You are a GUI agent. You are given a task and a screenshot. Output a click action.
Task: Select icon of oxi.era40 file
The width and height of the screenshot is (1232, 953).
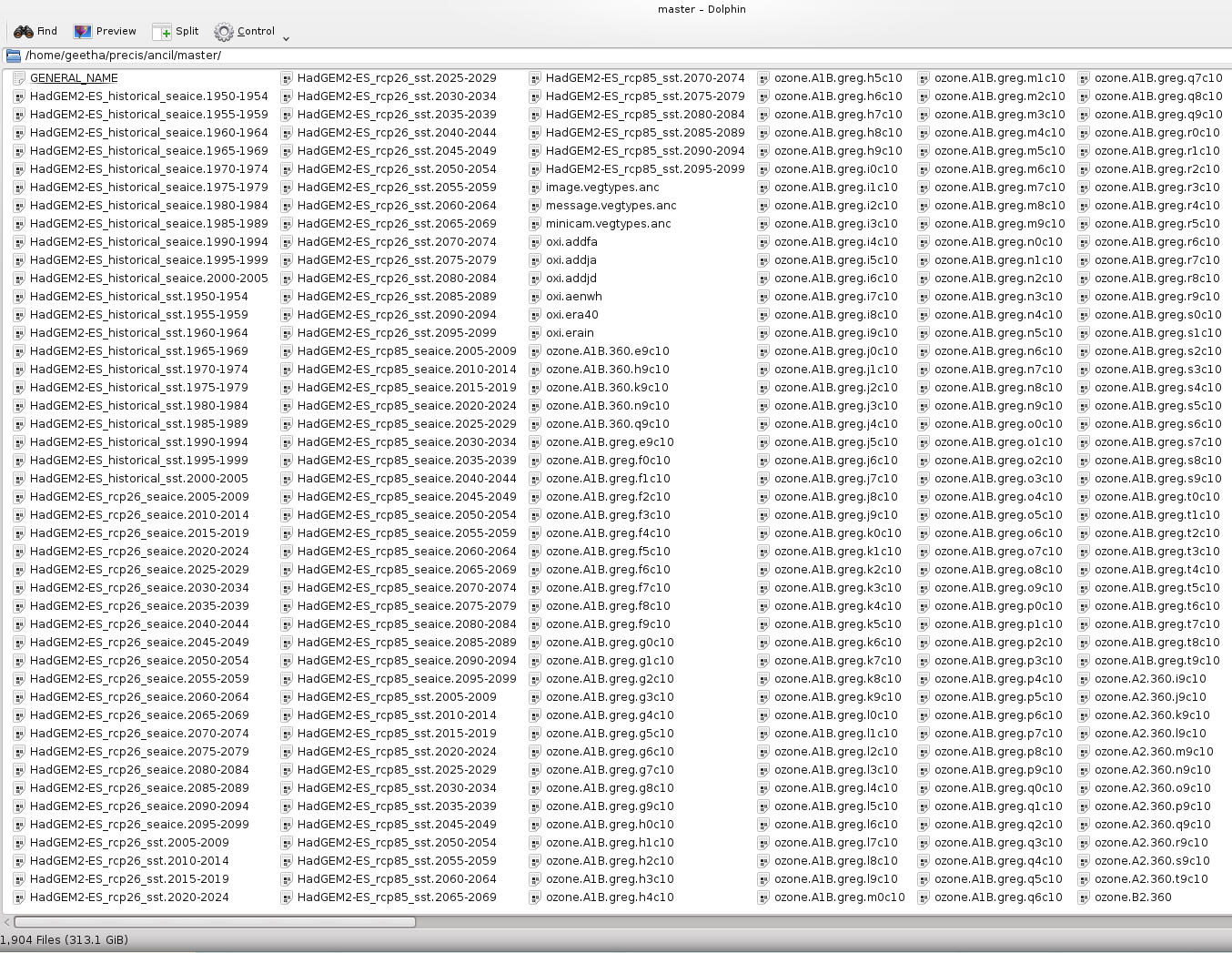click(535, 315)
